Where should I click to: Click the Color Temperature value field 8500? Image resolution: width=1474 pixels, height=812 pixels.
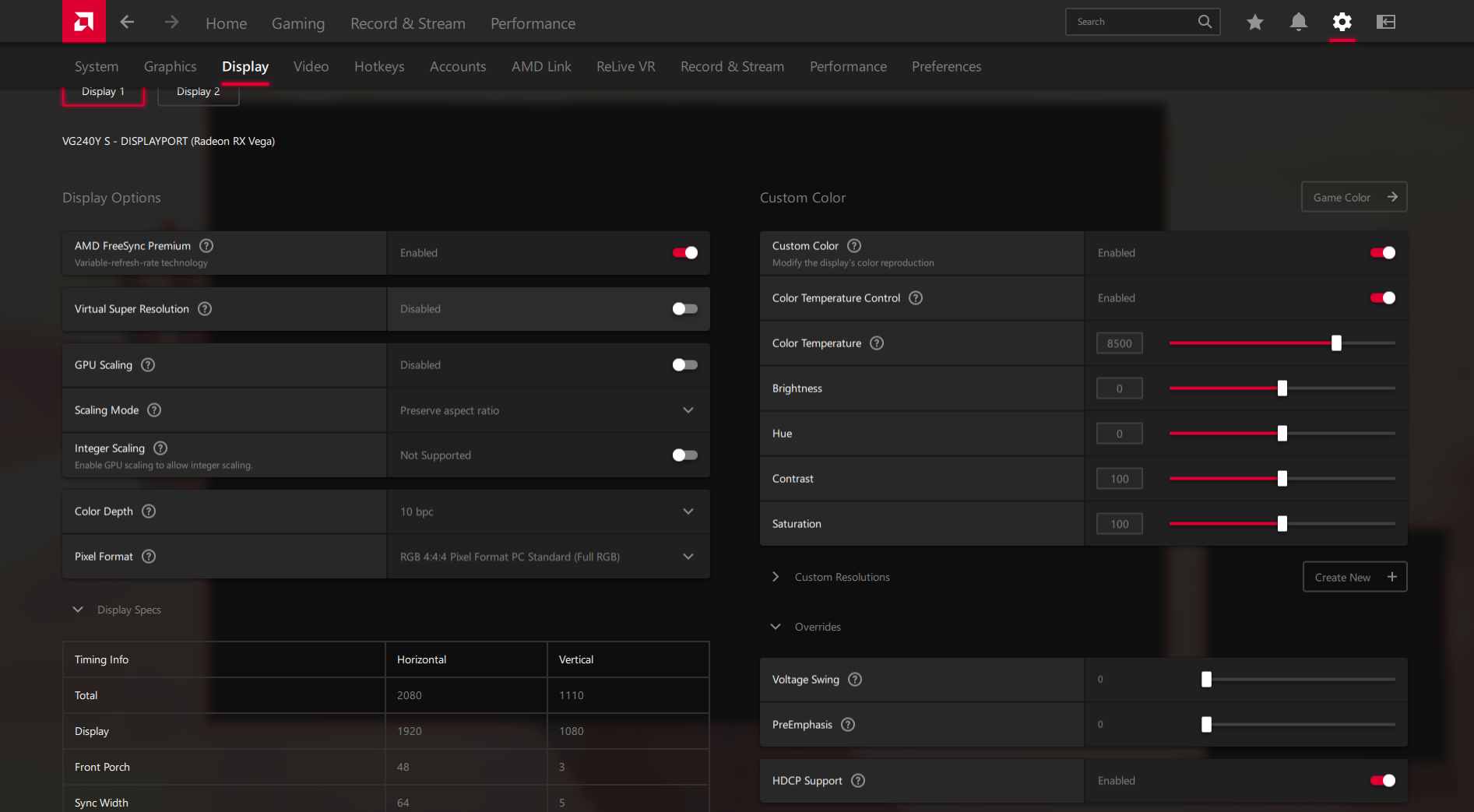tap(1119, 343)
